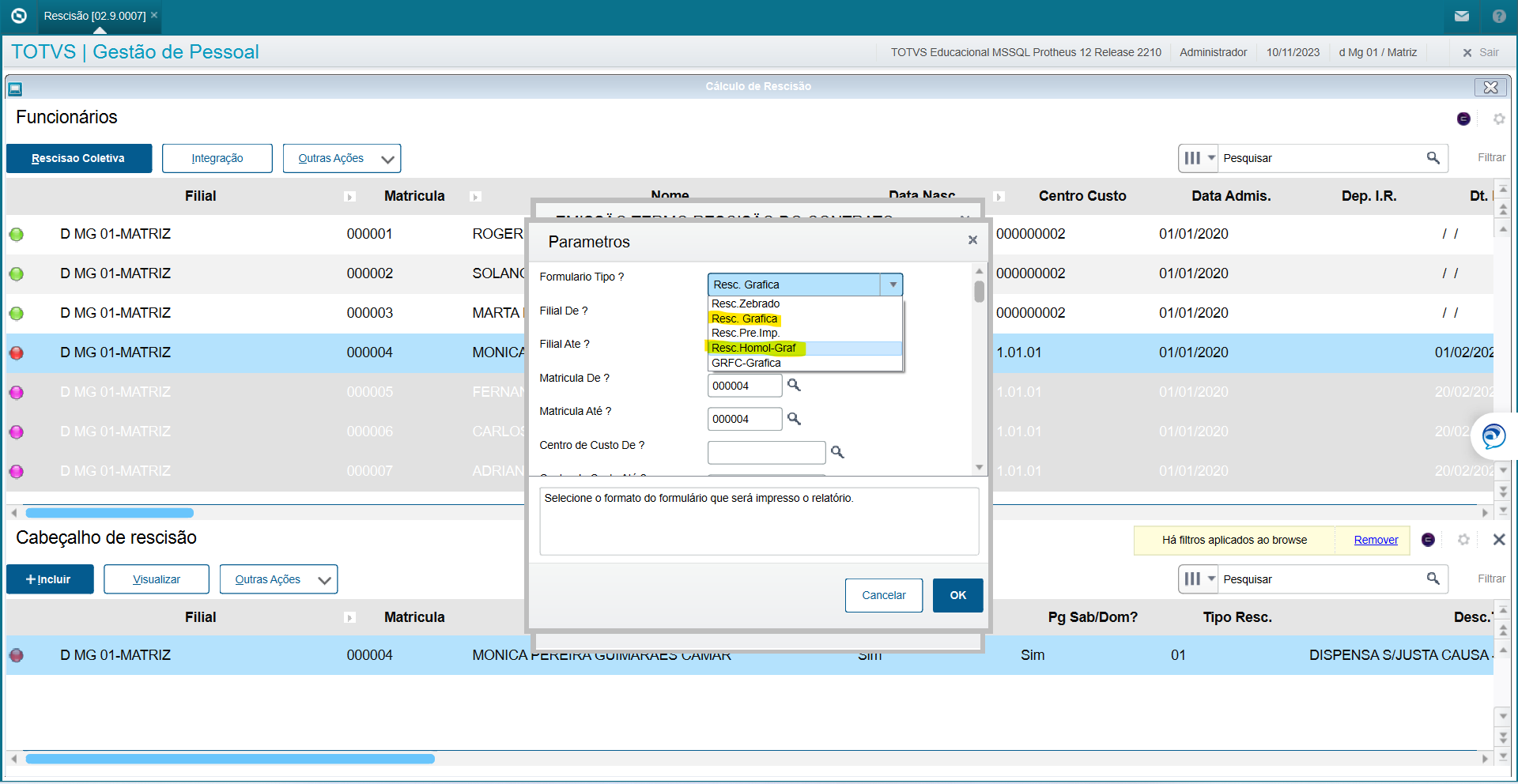Click Remover link to clear browse filters
Viewport: 1518px width, 784px height.
1375,541
